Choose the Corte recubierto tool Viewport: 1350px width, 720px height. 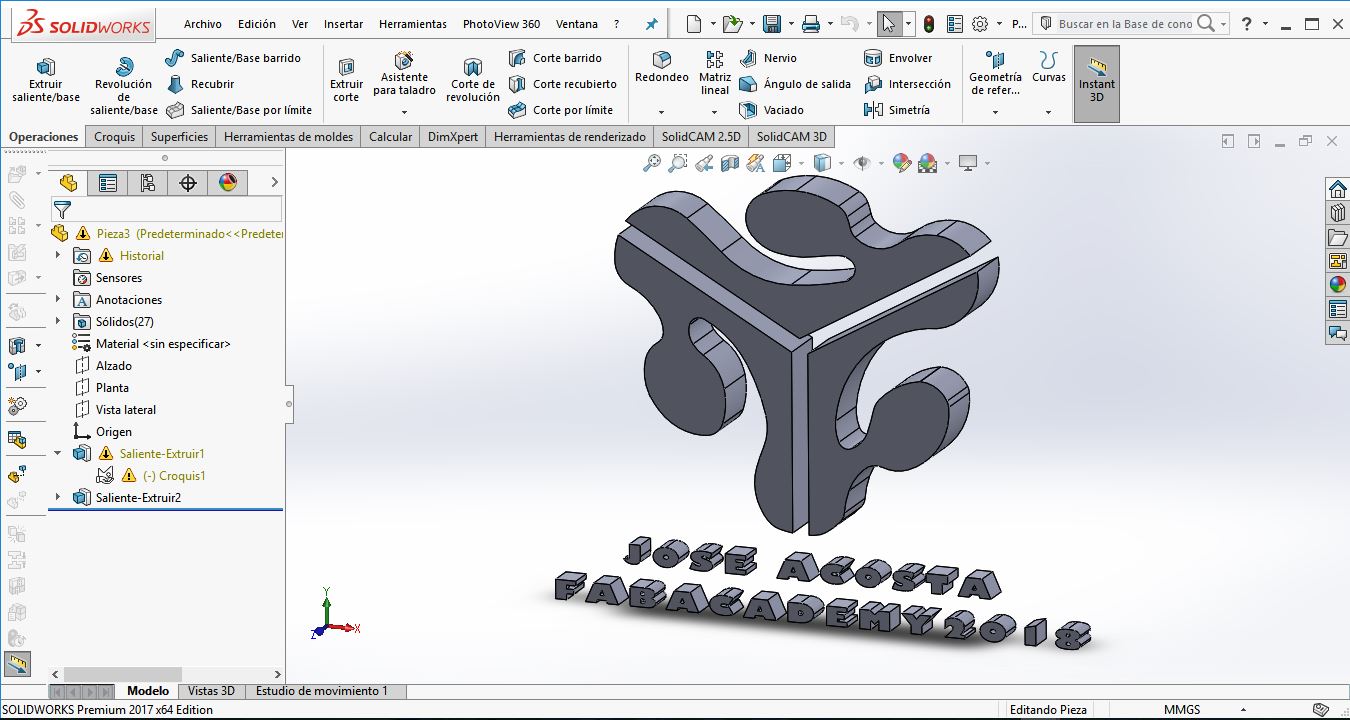pos(562,84)
